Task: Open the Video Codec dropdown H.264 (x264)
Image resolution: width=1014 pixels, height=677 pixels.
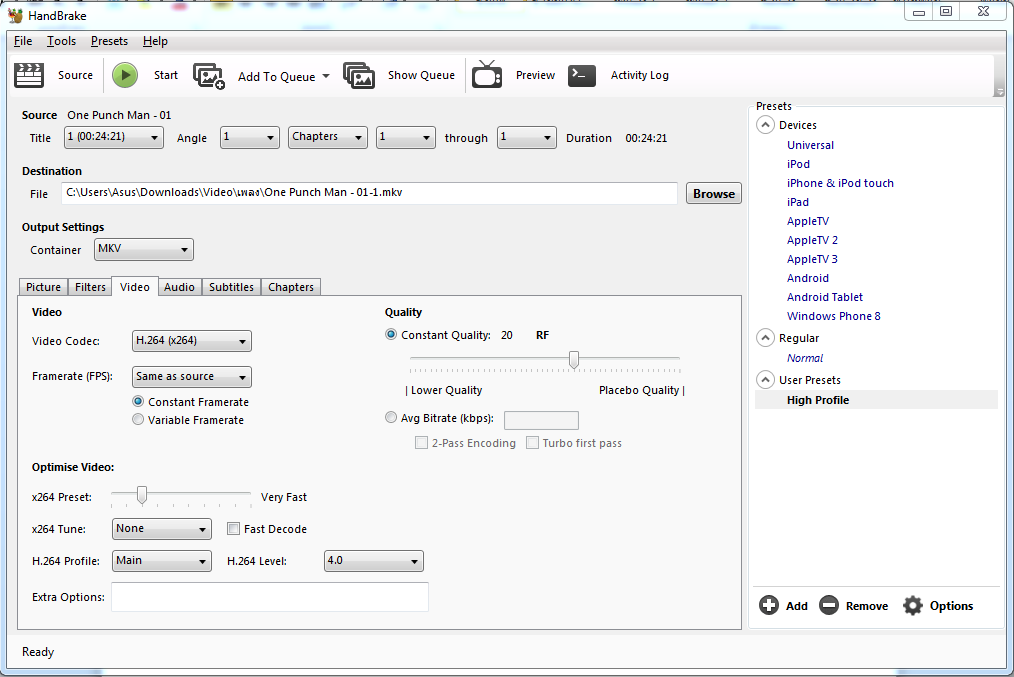Action: 191,341
